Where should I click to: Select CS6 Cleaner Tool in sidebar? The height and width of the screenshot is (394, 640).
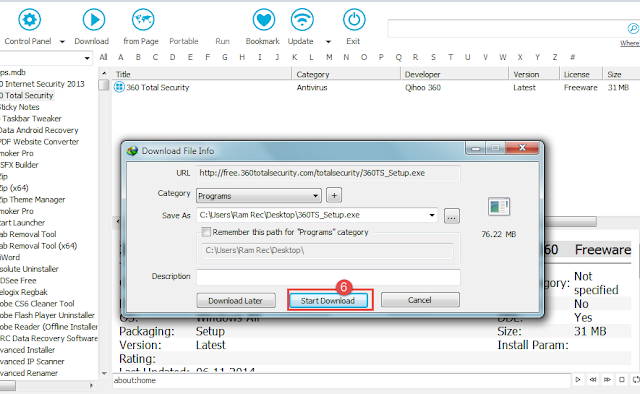(37, 304)
